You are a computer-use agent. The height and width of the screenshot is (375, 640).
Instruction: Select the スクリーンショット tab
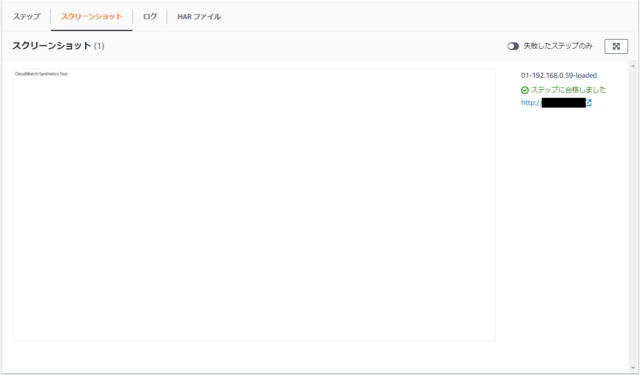click(91, 17)
